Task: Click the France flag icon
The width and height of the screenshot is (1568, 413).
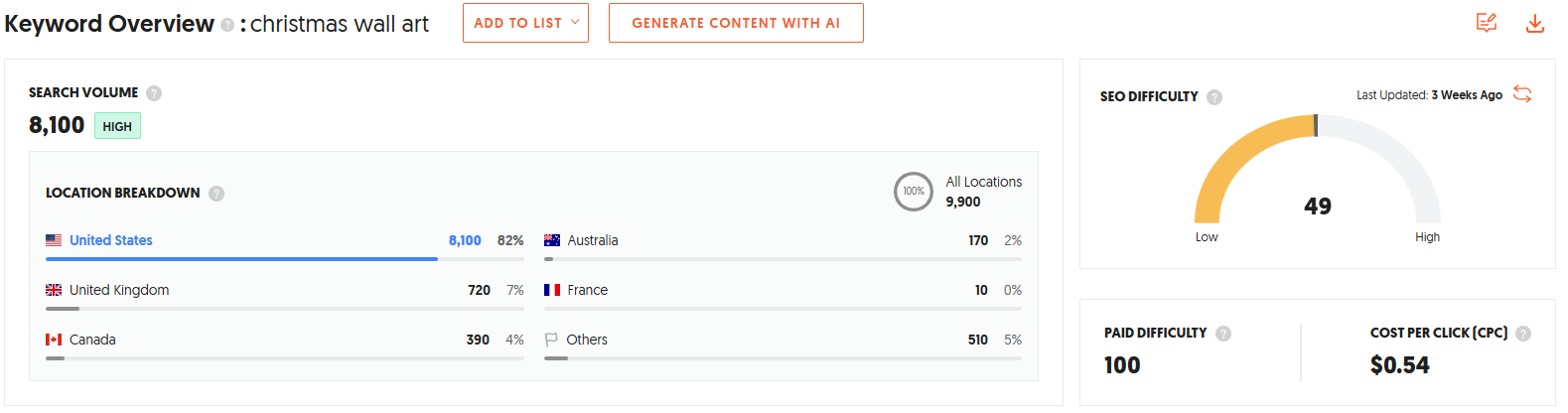Action: pos(552,290)
